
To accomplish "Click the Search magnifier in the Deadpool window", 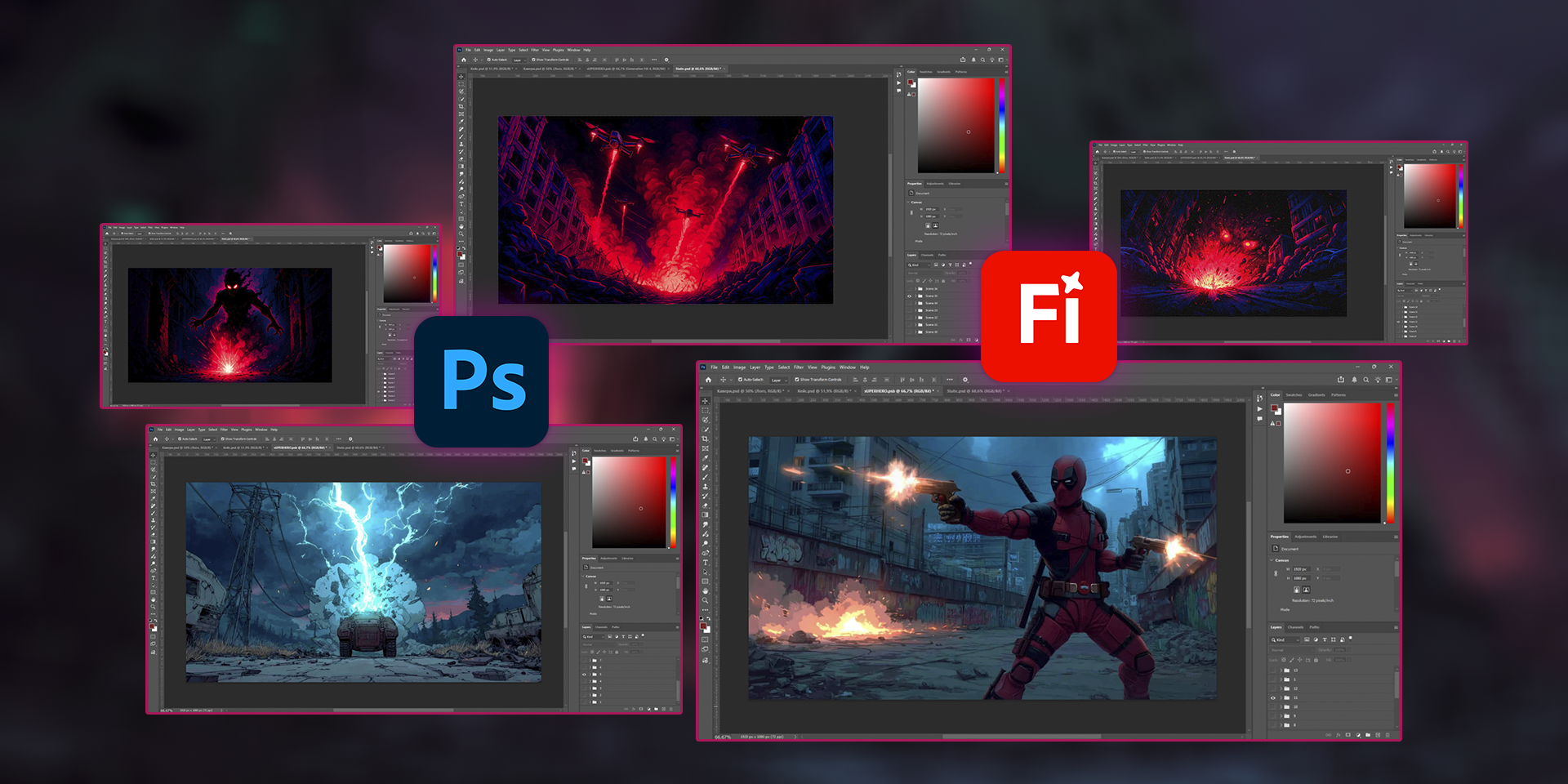I will tap(1365, 380).
